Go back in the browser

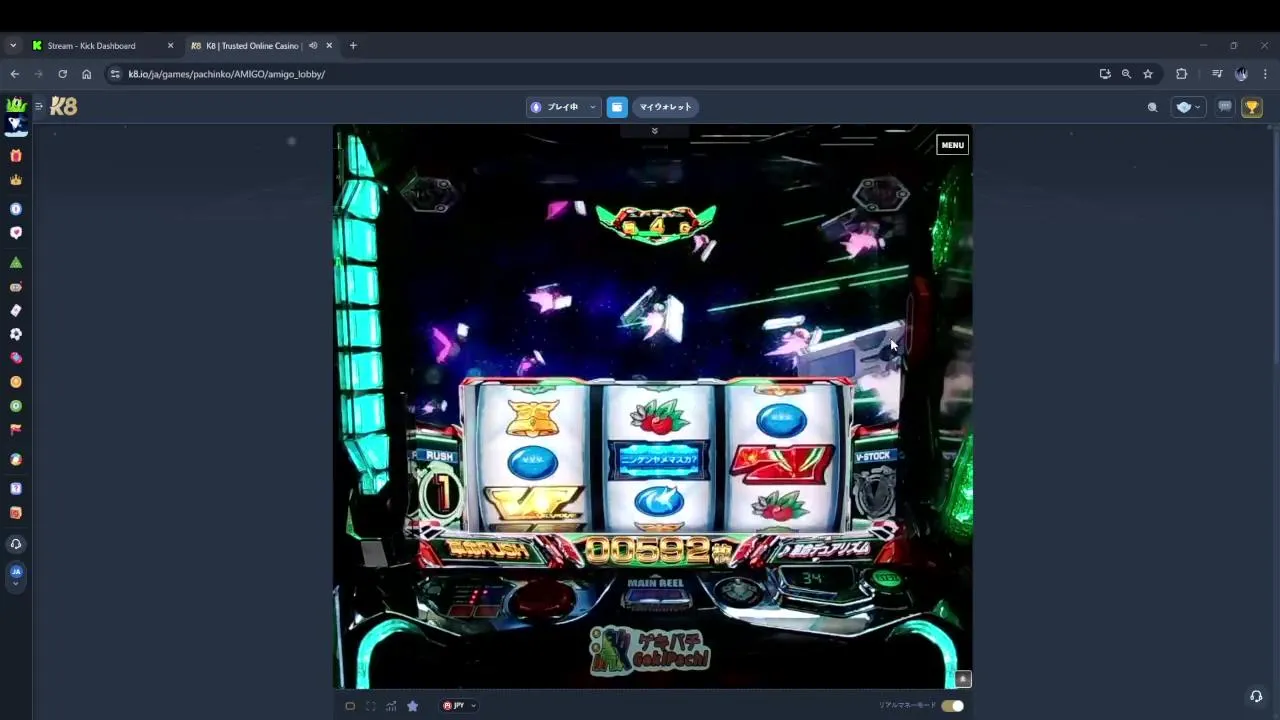tap(14, 74)
